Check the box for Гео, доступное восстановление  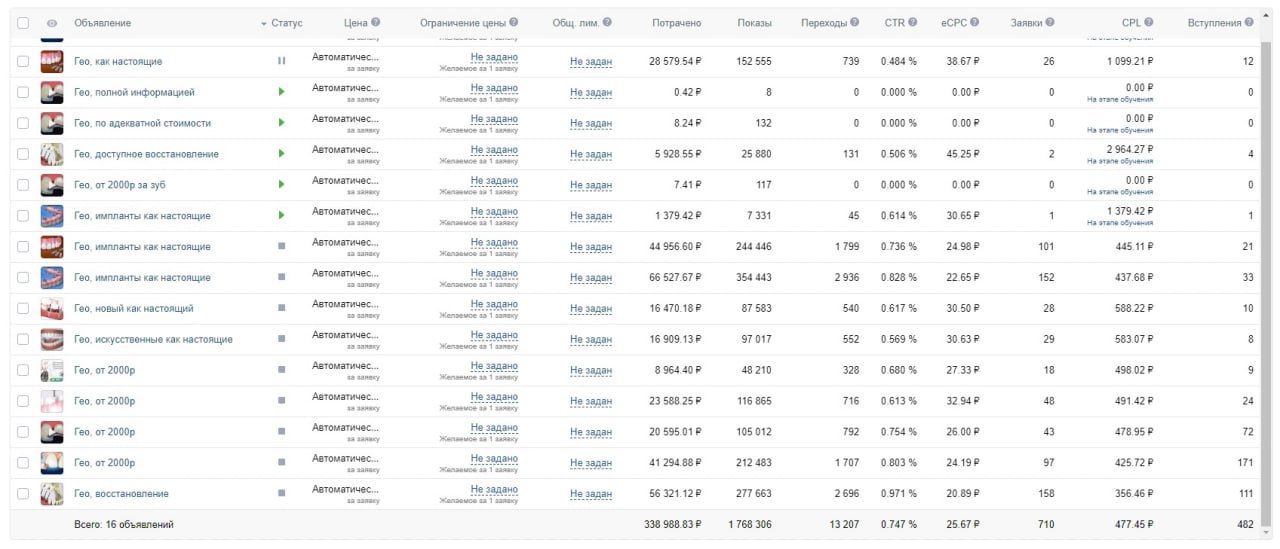(23, 154)
